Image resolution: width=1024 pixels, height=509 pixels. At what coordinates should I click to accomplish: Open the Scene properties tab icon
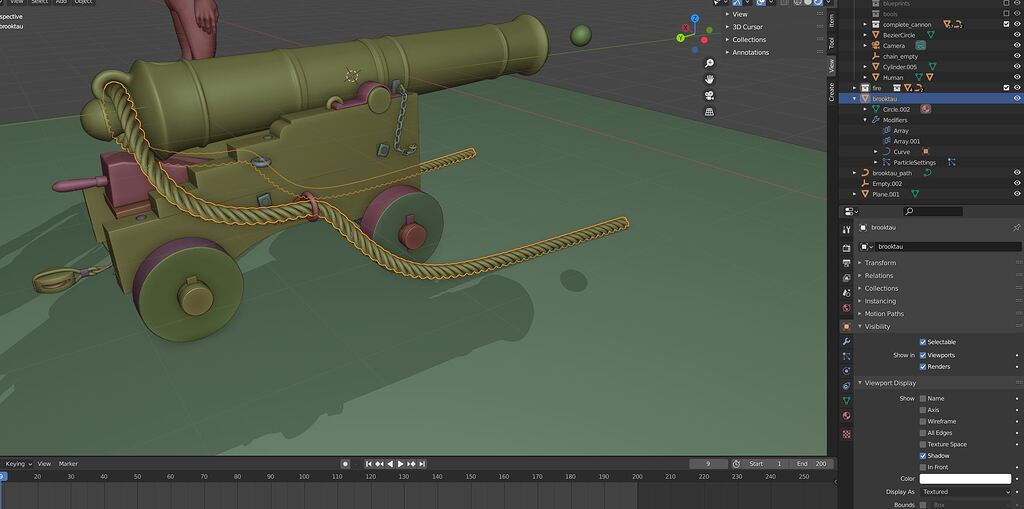pyautogui.click(x=846, y=293)
